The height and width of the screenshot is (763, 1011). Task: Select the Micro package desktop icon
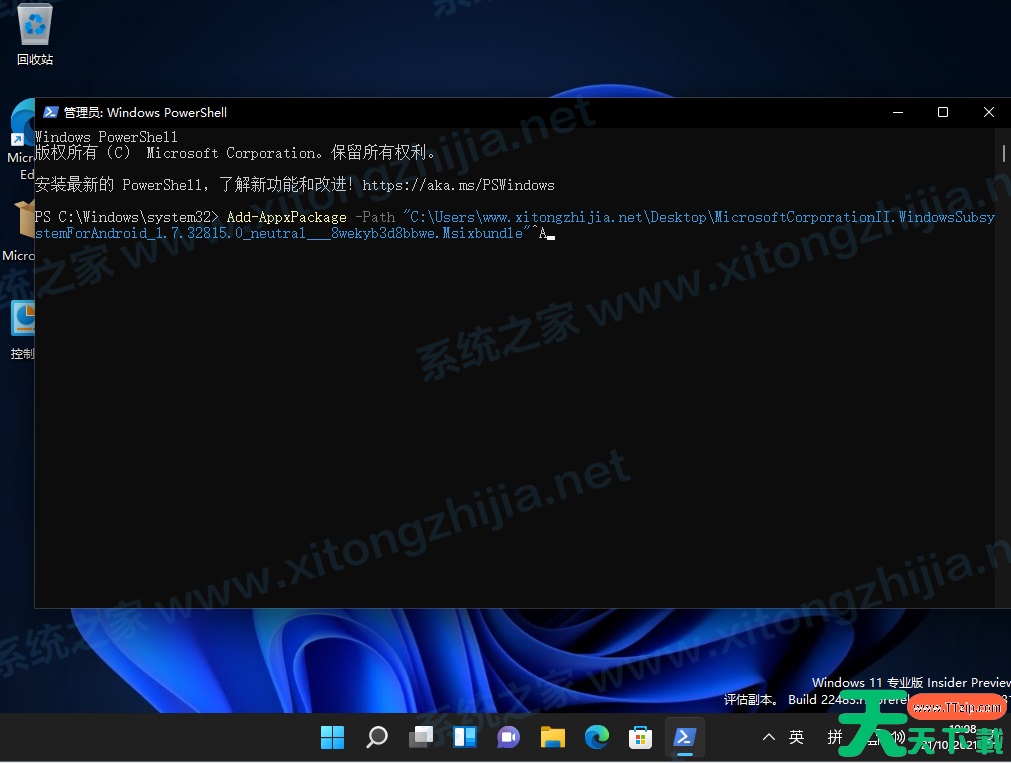19,231
